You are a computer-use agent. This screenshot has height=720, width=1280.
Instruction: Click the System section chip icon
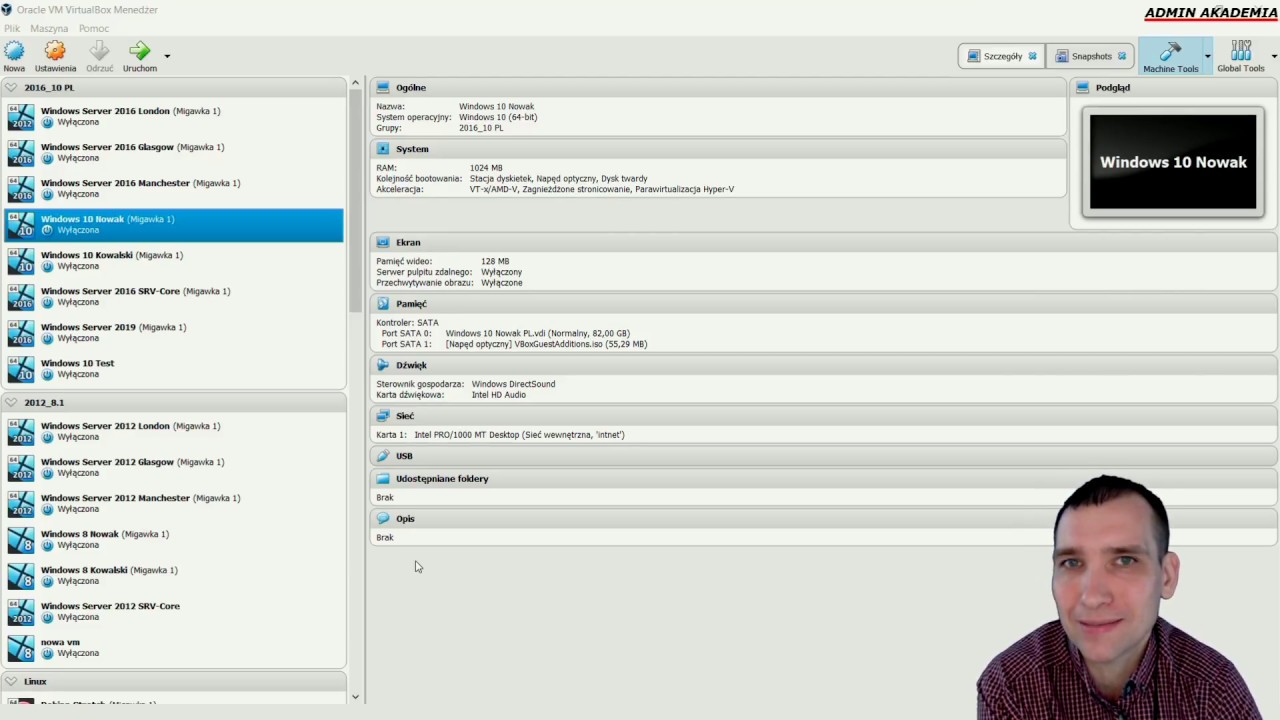tap(383, 149)
